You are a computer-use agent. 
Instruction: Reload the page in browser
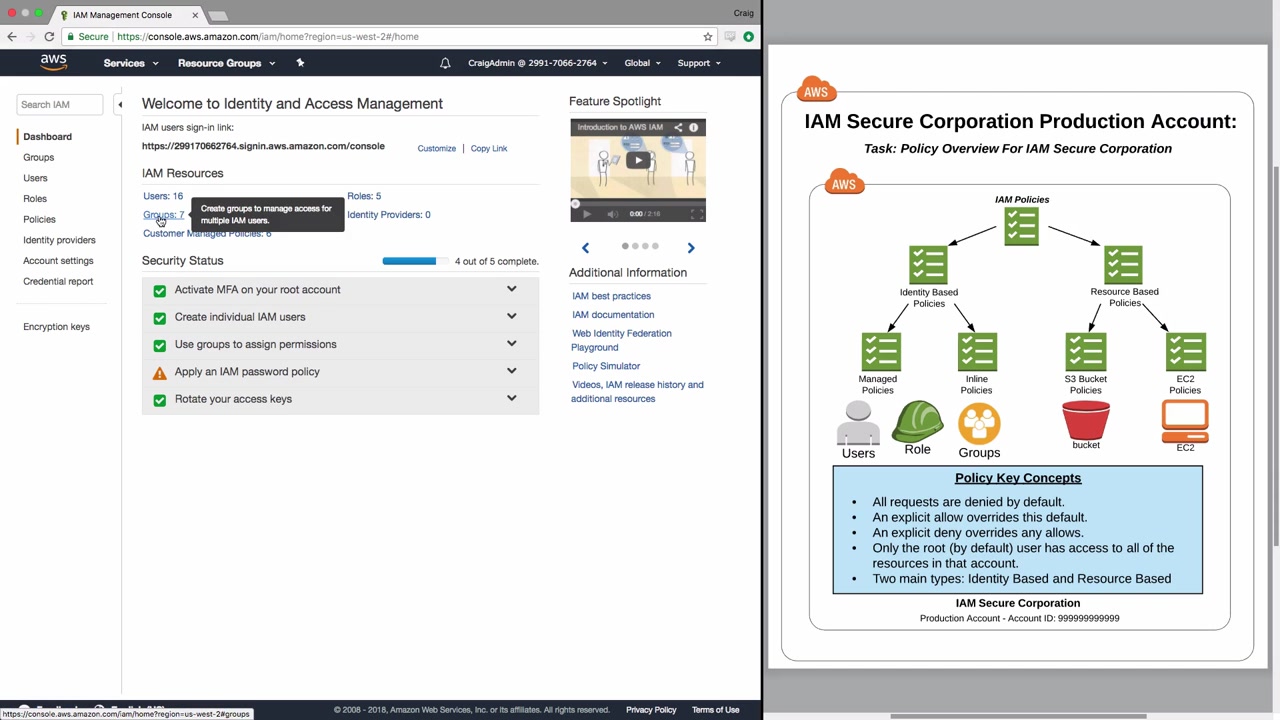tap(49, 37)
